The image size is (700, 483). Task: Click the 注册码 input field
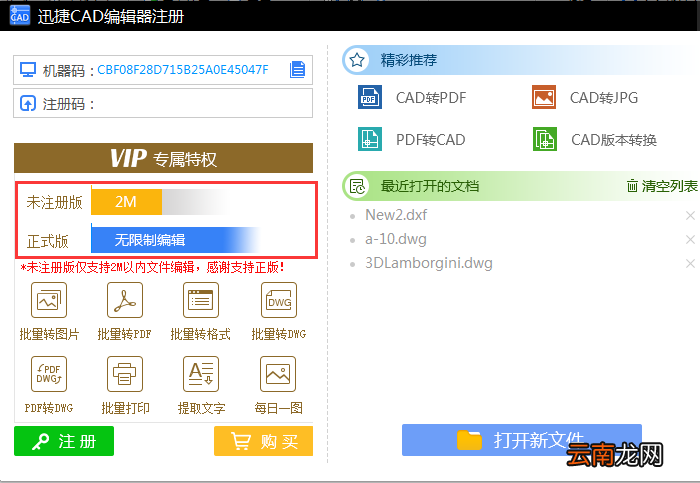pyautogui.click(x=163, y=104)
